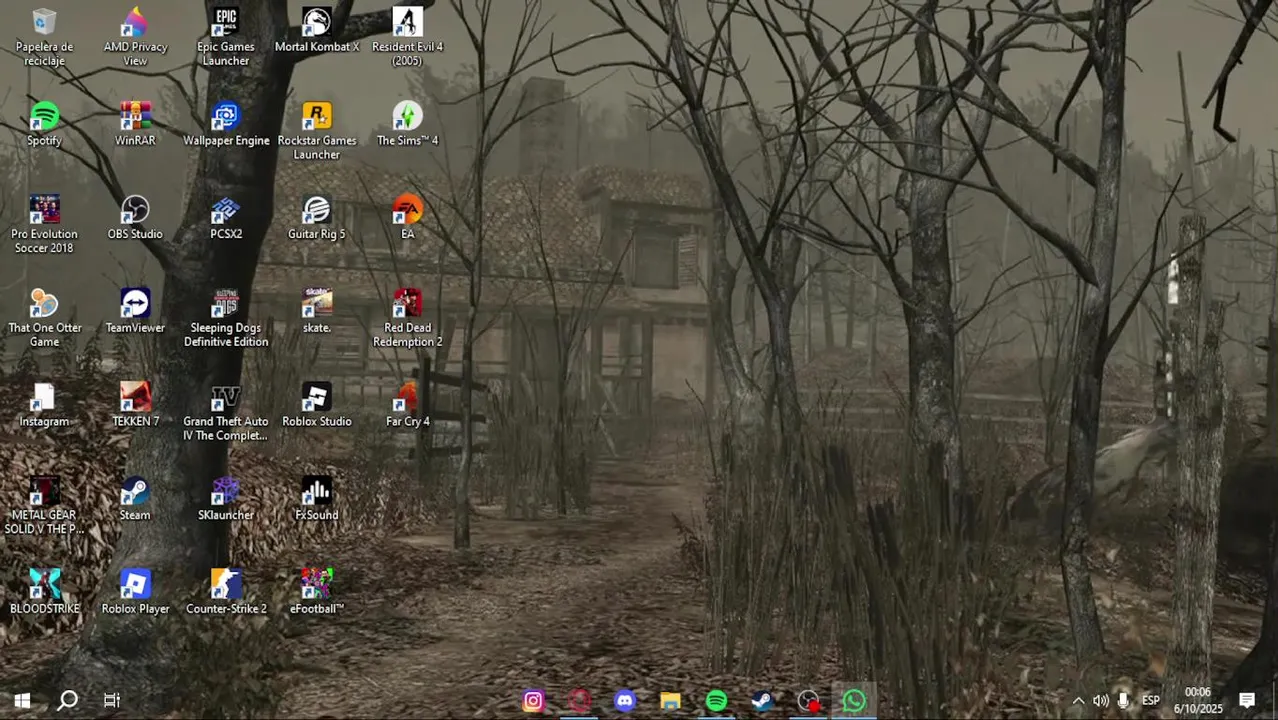Switch to OBS Studio in the taskbar
1278x720 pixels.
[808, 701]
